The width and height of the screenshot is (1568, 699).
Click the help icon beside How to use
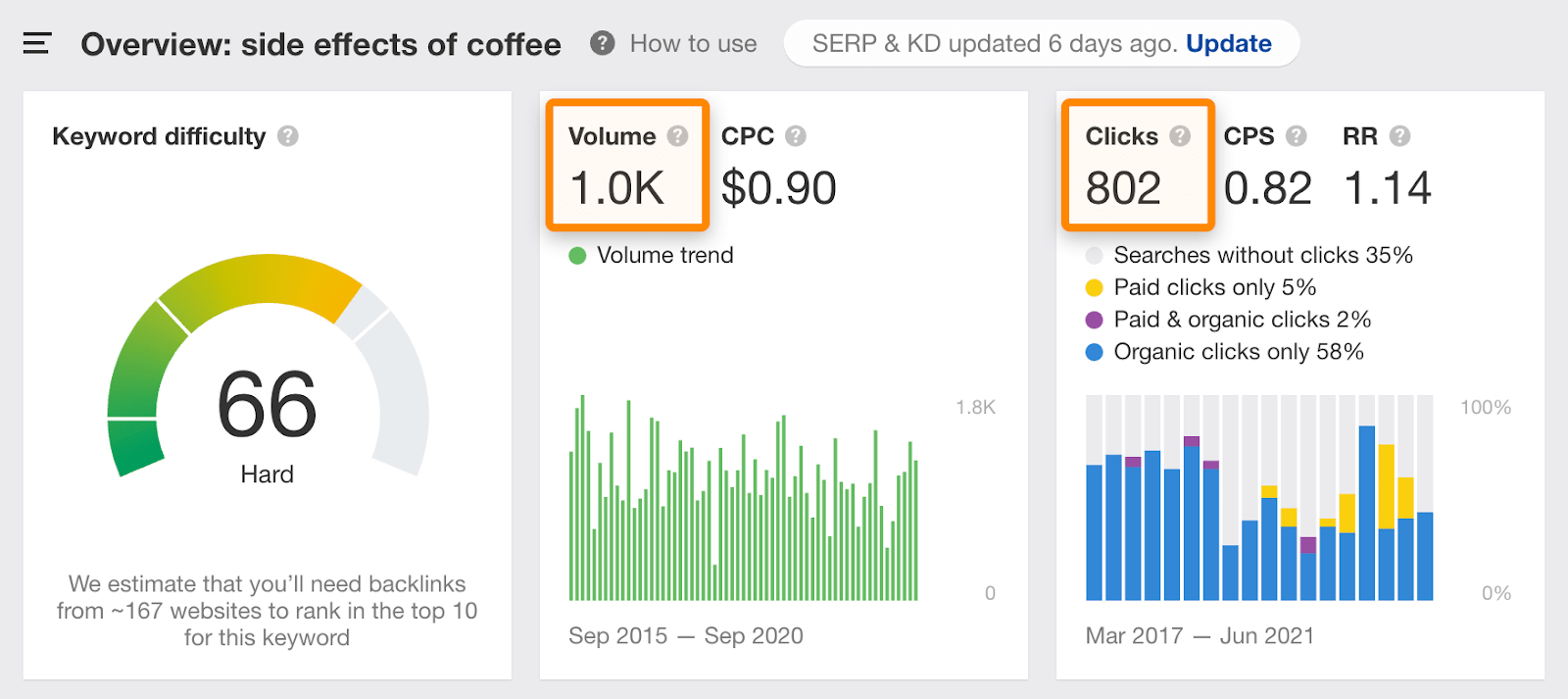coord(603,43)
